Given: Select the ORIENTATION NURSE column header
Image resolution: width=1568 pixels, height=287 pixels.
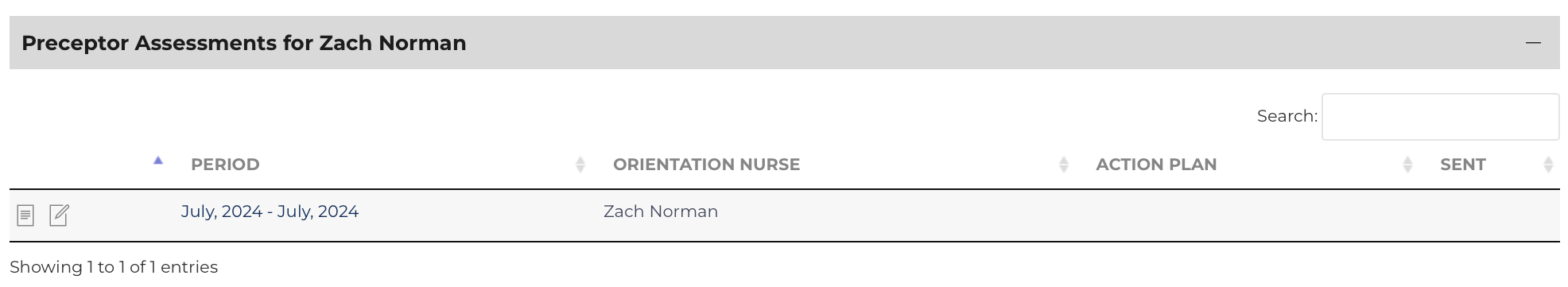Looking at the screenshot, I should click(706, 165).
